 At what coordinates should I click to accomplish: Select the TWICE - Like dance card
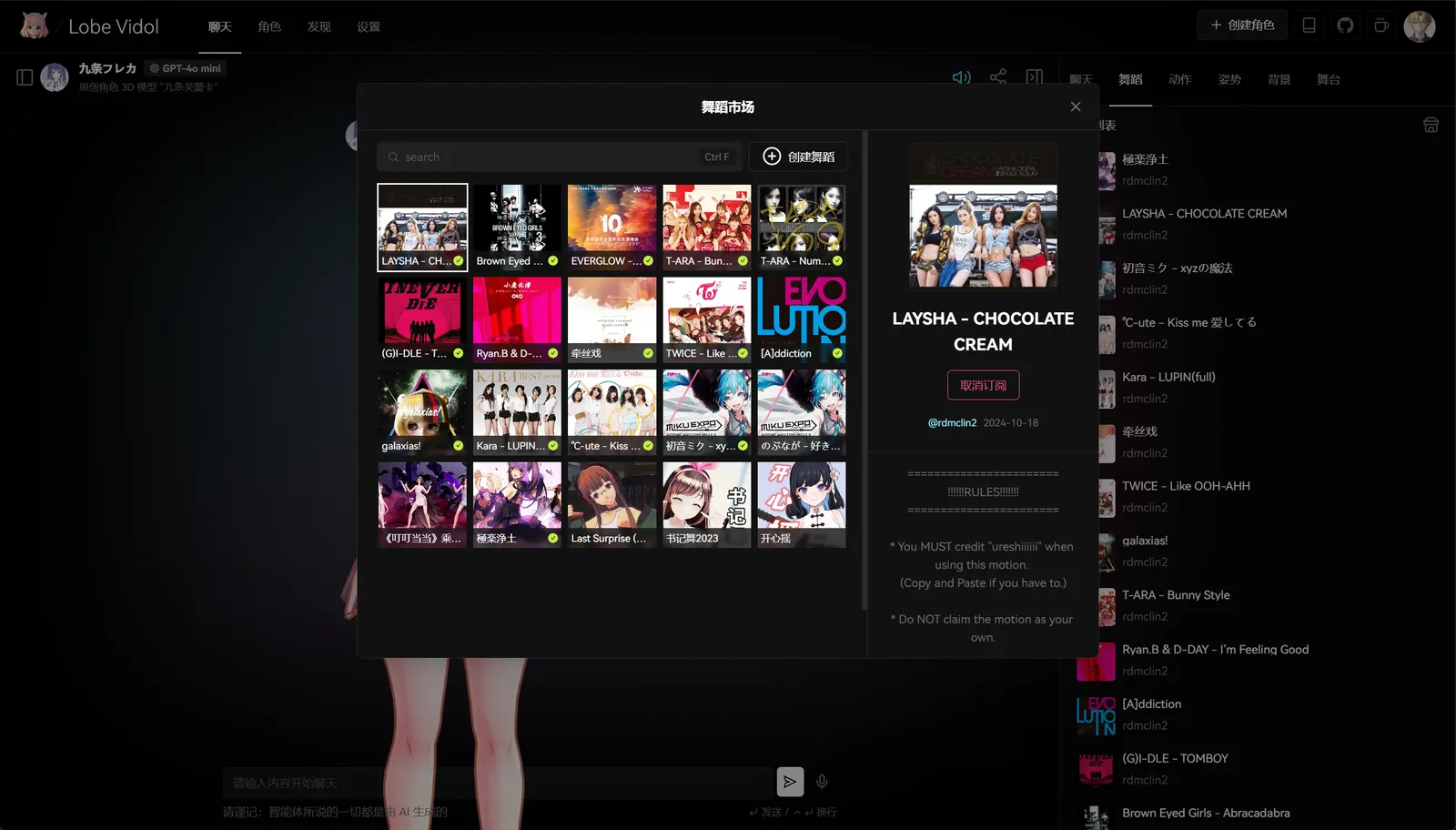[x=707, y=320]
